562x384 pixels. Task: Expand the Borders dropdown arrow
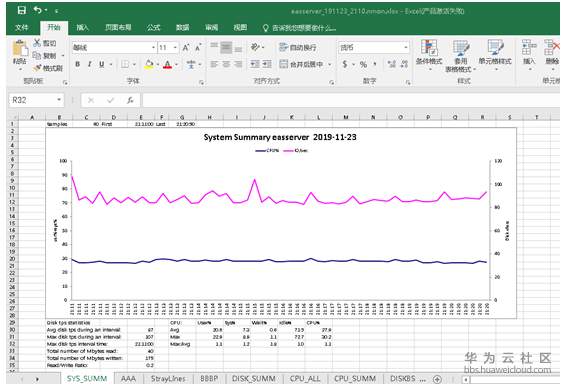(134, 65)
